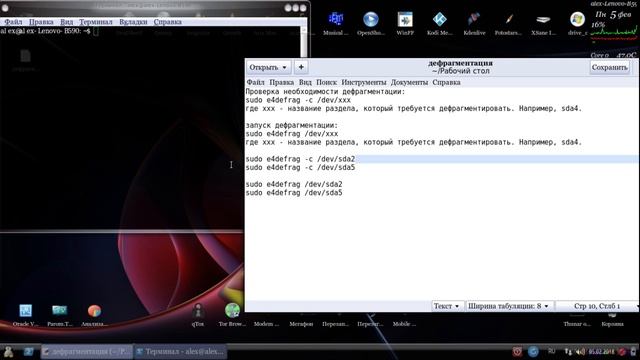This screenshot has width=640, height=360.
Task: Click the 'sudo e4defrag -c /dev/sda5' line
Action: click(300, 167)
